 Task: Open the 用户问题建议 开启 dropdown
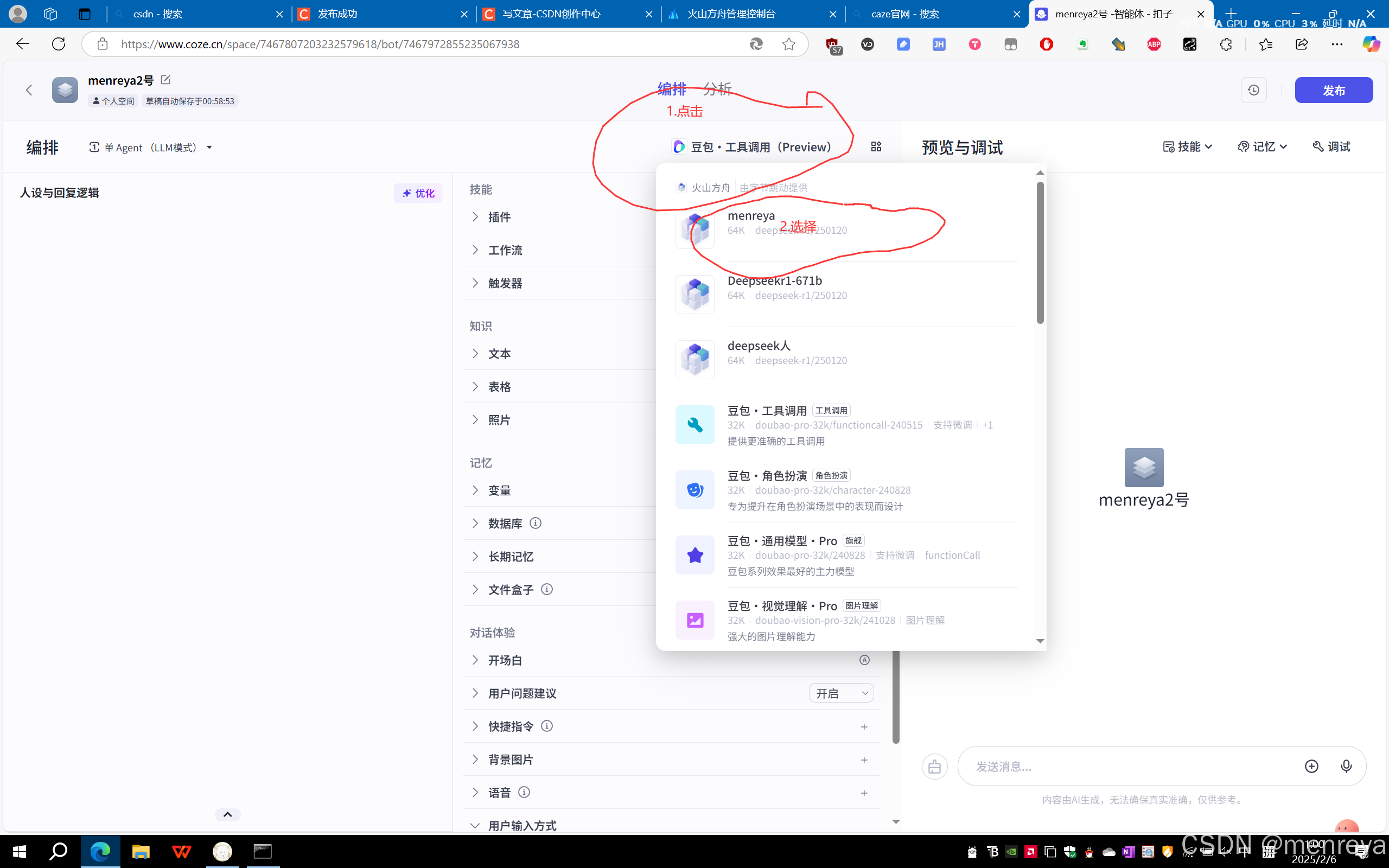pyautogui.click(x=841, y=693)
